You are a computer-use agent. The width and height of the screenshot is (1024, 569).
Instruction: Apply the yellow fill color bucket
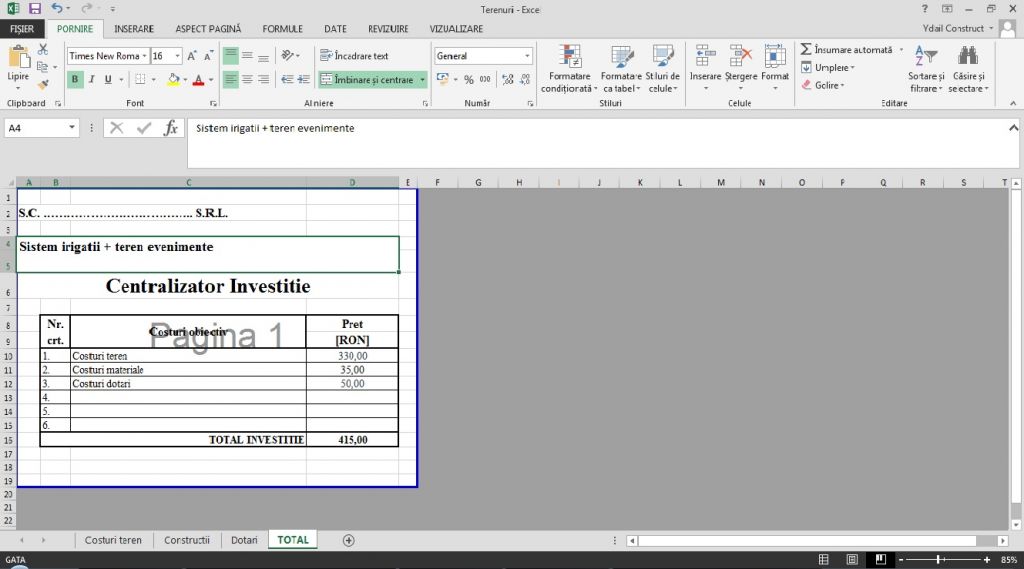(174, 80)
